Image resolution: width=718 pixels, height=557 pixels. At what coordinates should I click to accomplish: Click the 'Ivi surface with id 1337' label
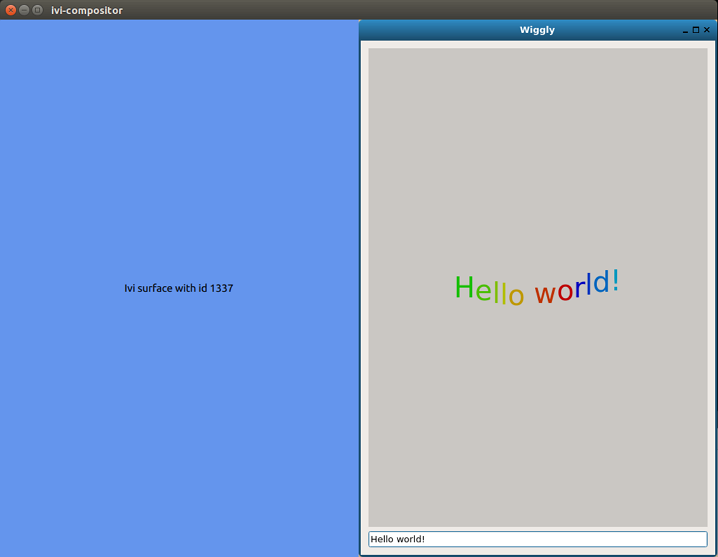pos(179,288)
